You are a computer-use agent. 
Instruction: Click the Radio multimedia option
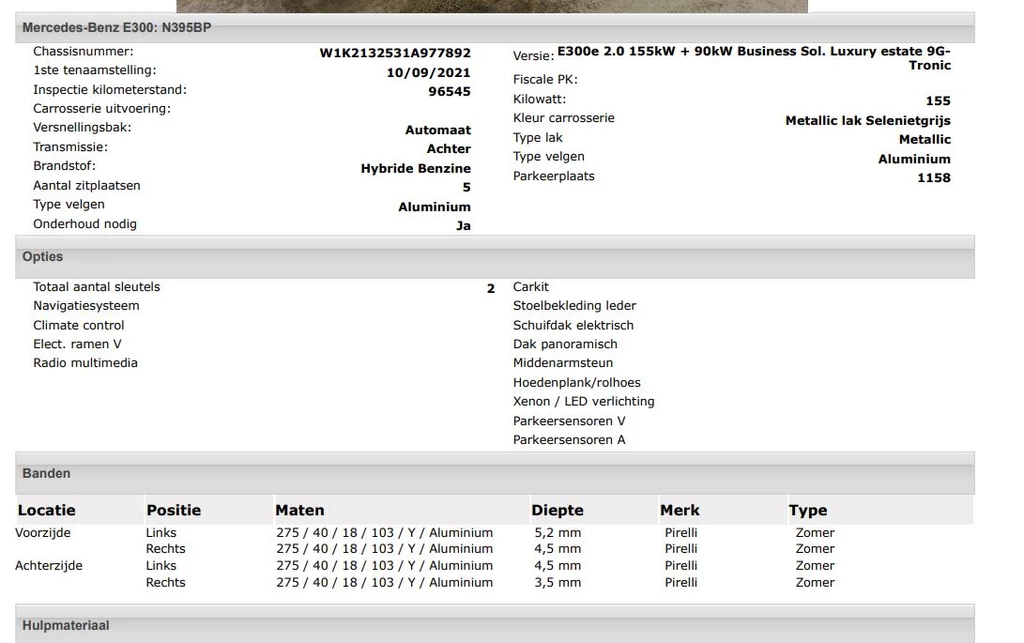pyautogui.click(x=86, y=364)
